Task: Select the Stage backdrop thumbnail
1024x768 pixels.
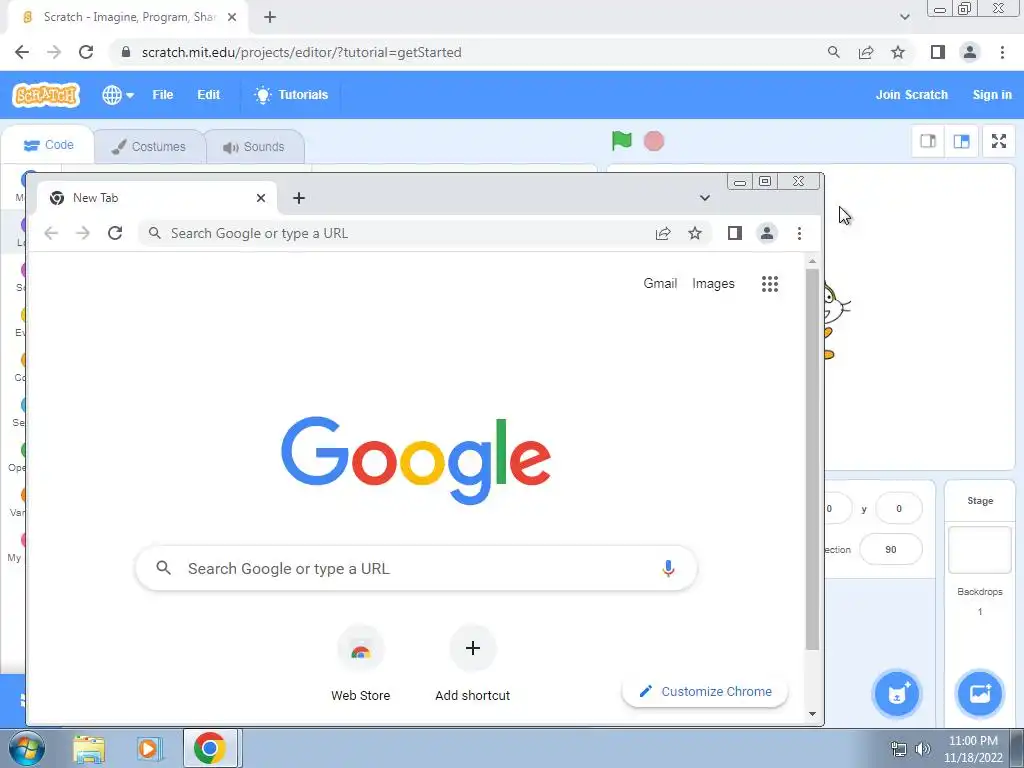Action: (x=980, y=549)
